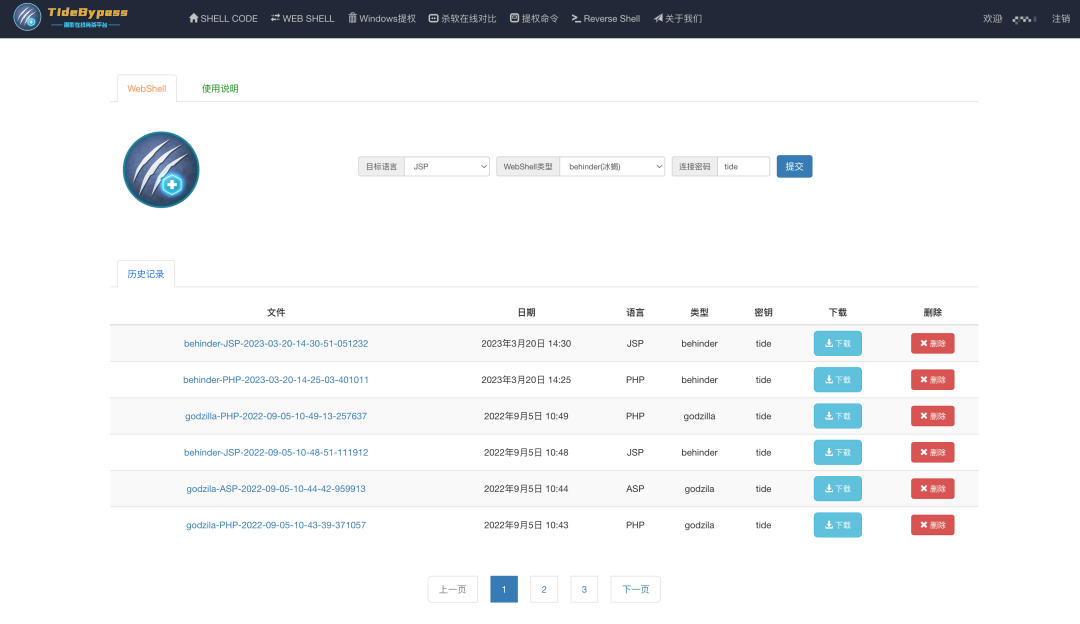Switch to the WebShell tab
Screen dimensions: 1080x624
point(147,88)
